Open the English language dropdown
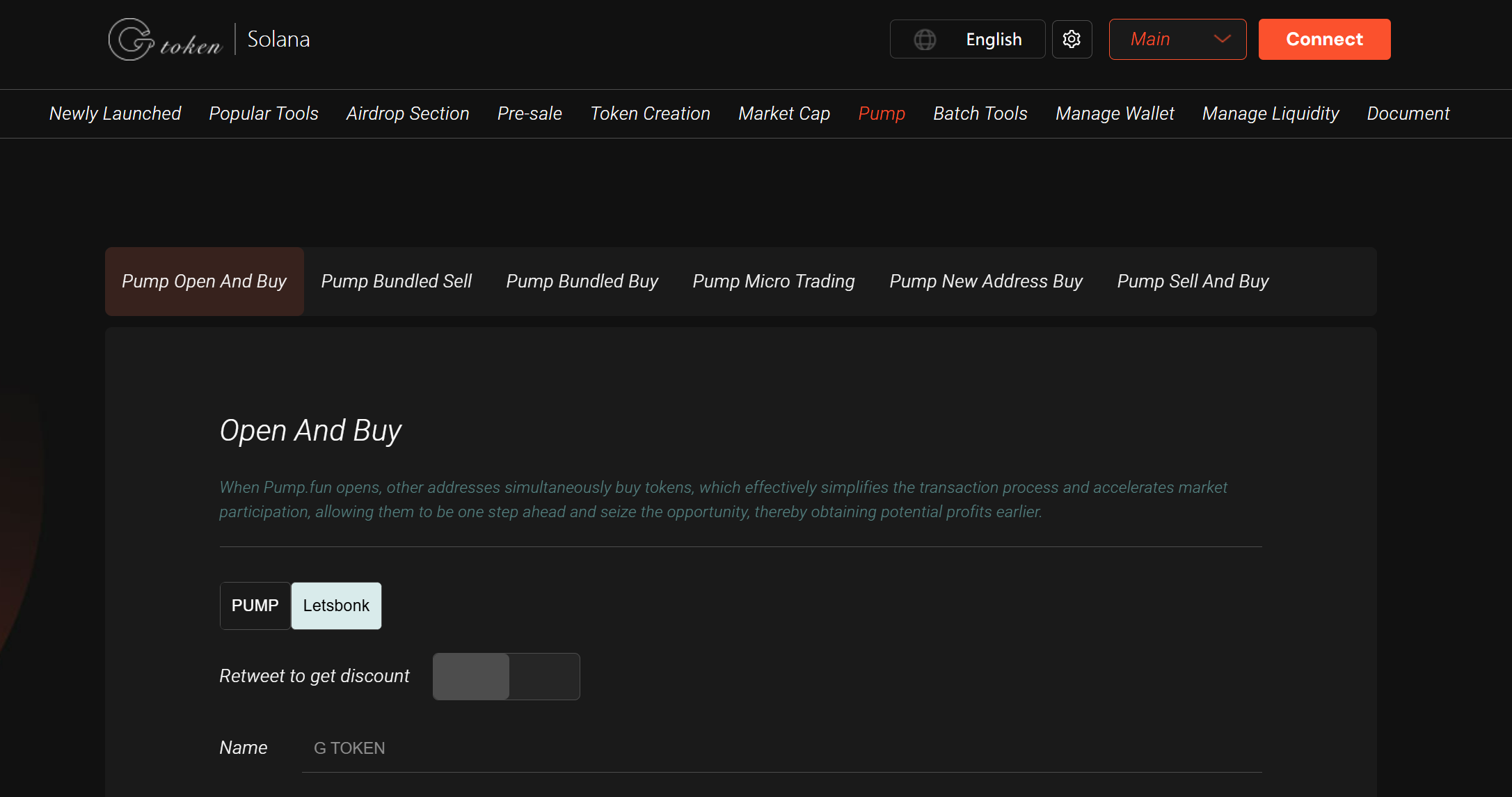 click(x=994, y=39)
